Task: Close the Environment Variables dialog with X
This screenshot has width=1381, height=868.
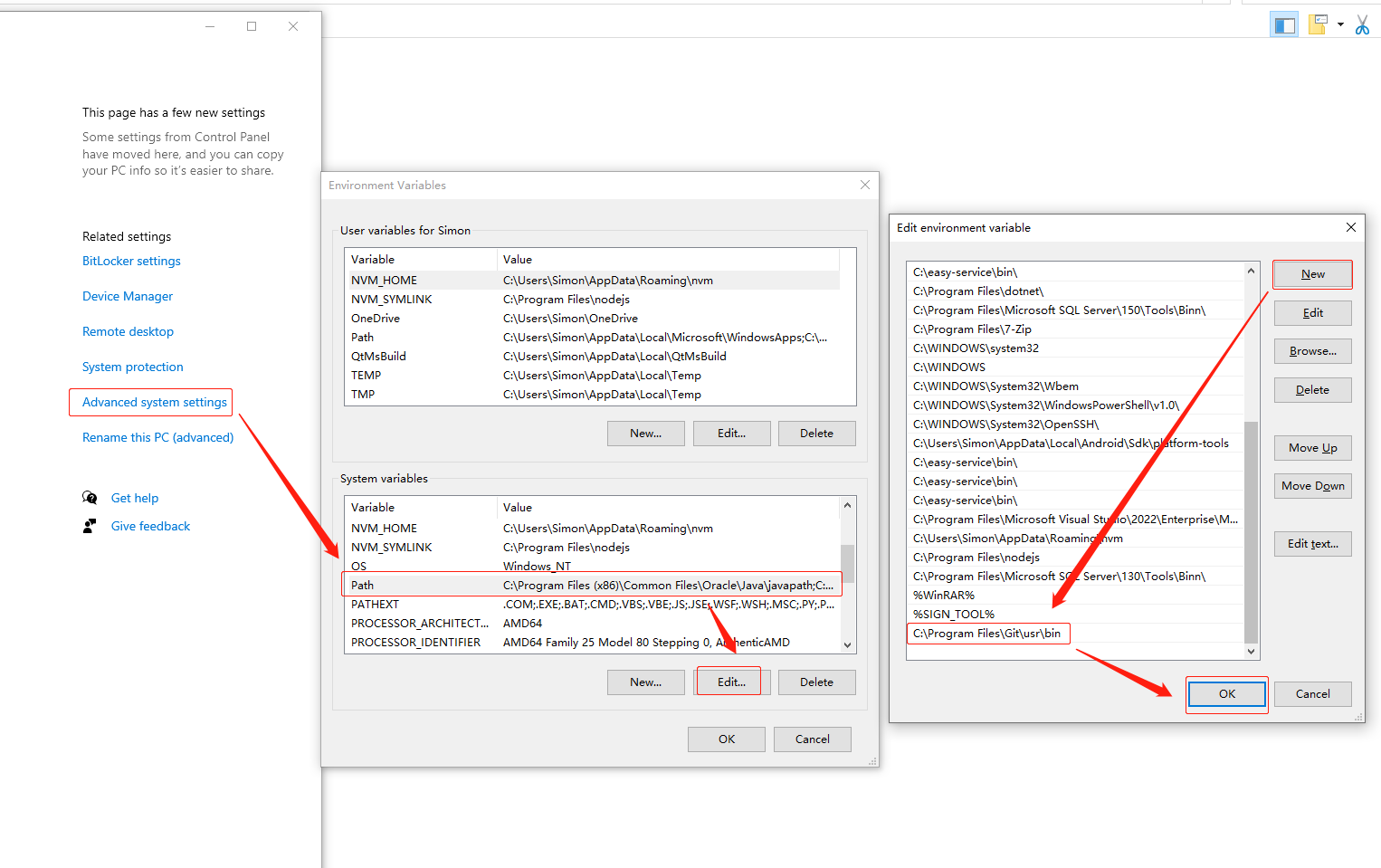Action: pos(865,185)
